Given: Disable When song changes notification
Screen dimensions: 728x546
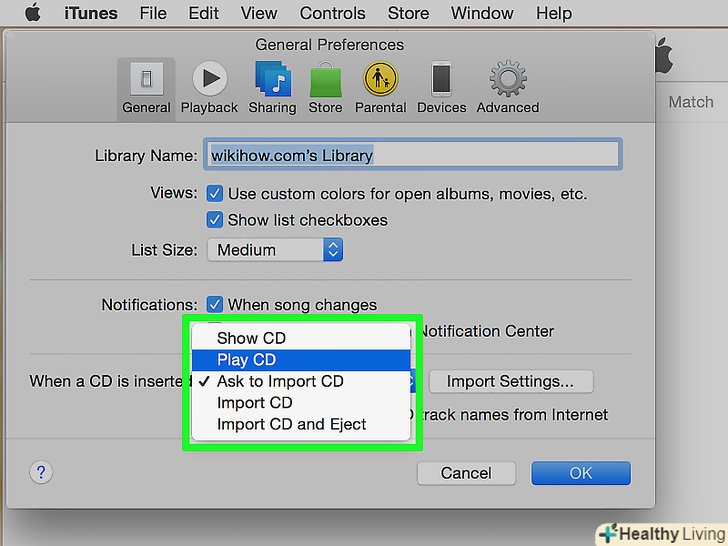Looking at the screenshot, I should [x=214, y=304].
